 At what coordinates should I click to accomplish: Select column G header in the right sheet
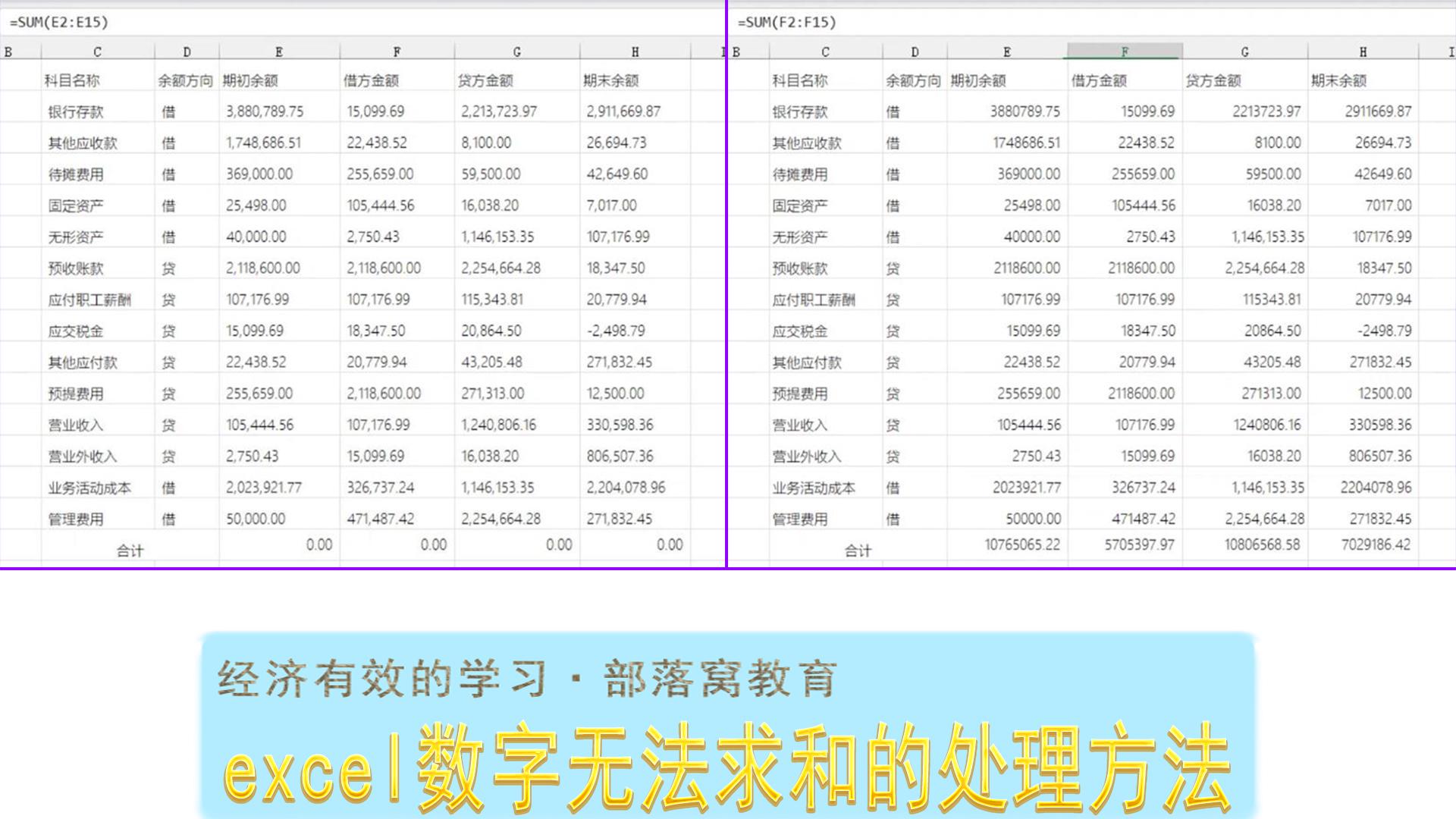1244,52
